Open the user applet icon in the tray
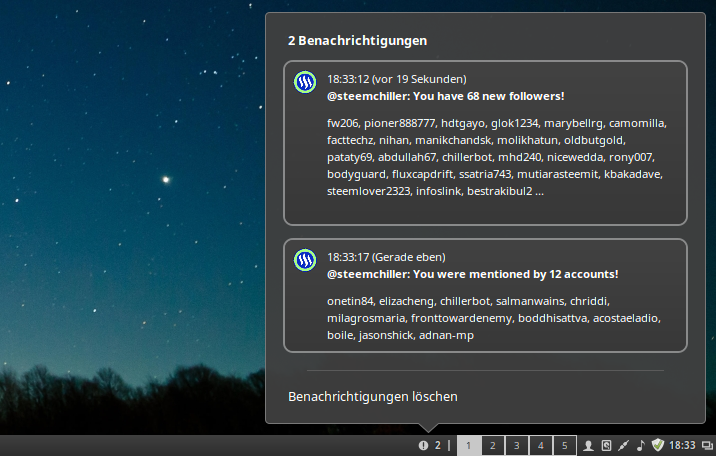Viewport: 716px width, 456px height. 589,446
